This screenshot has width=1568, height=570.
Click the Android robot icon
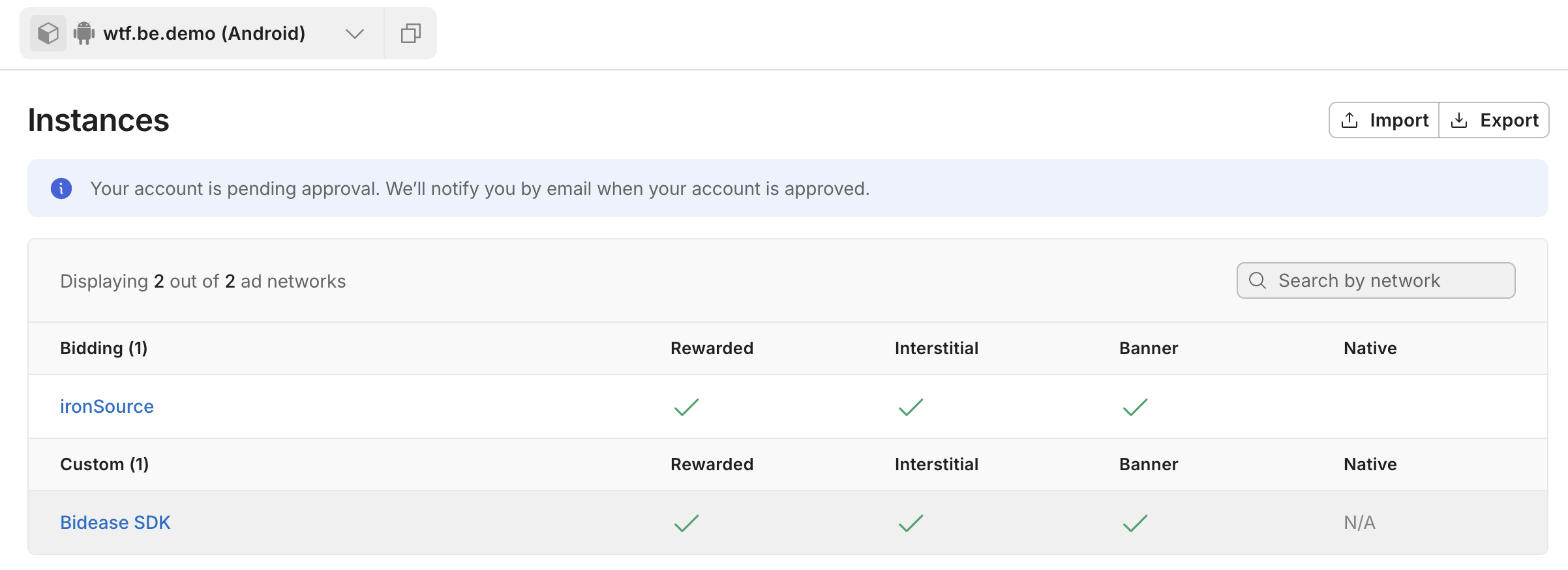(84, 33)
